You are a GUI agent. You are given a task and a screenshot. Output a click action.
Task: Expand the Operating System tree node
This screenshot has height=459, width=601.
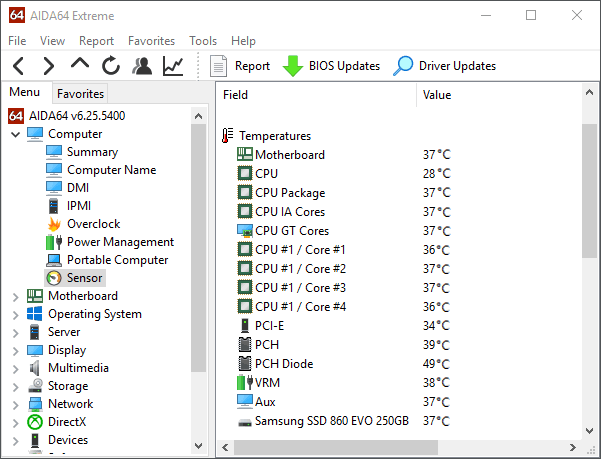click(x=15, y=315)
